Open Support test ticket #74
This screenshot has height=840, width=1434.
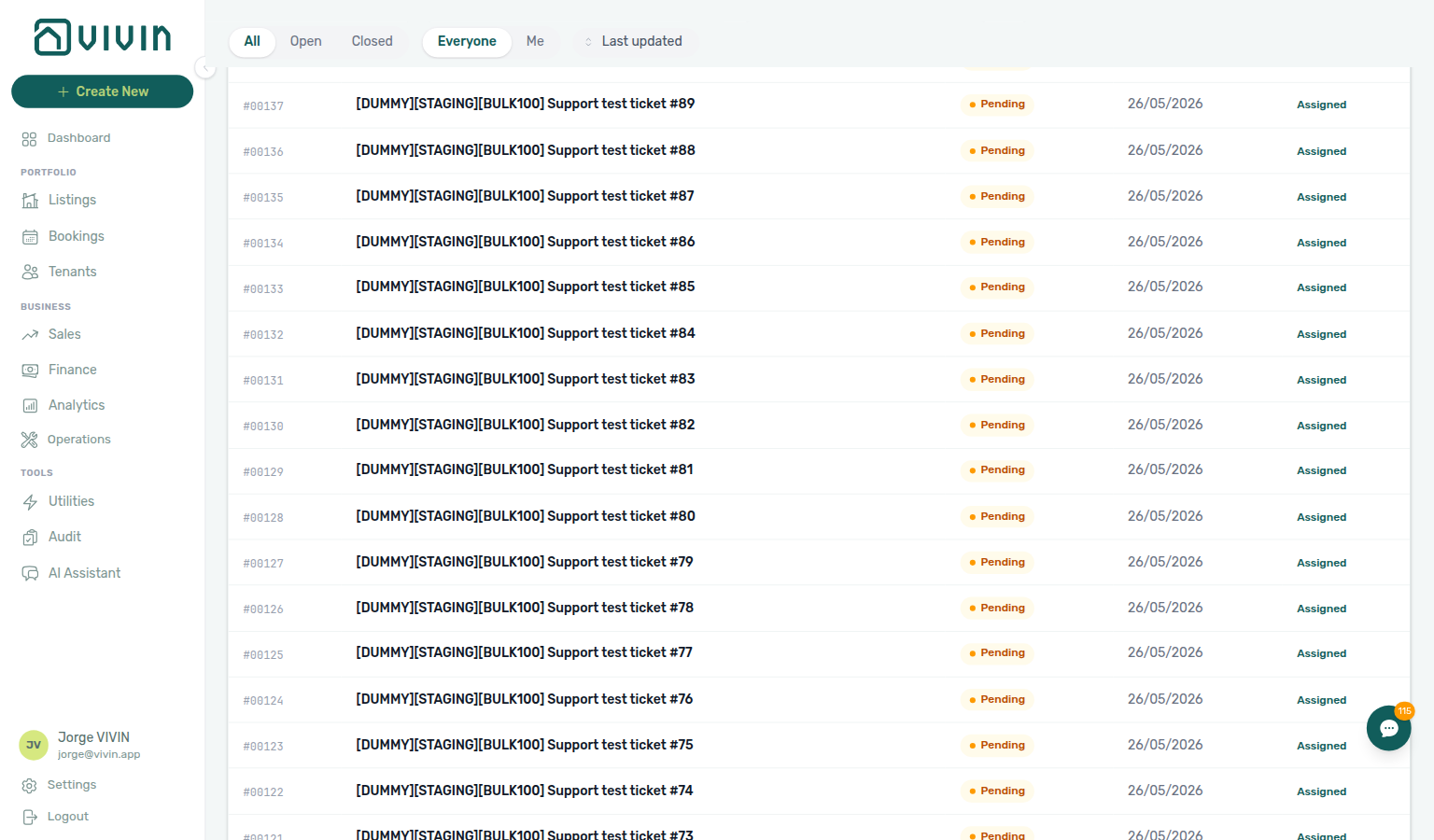(525, 791)
